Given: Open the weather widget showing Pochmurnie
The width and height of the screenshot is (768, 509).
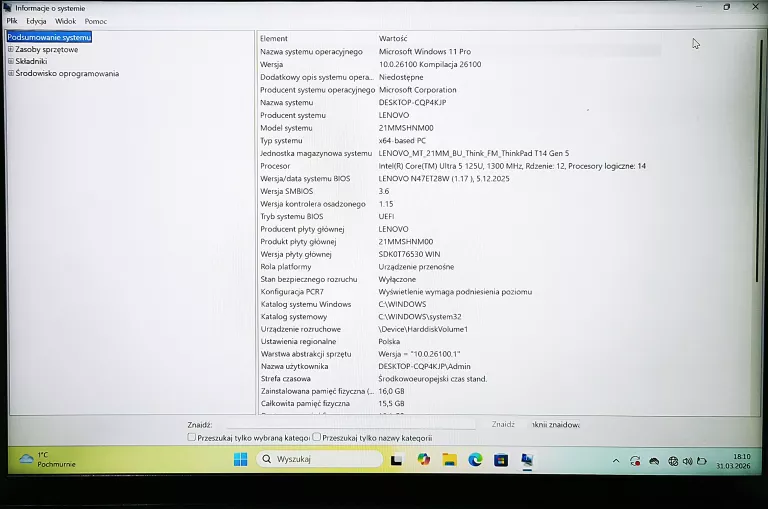Looking at the screenshot, I should (48, 460).
